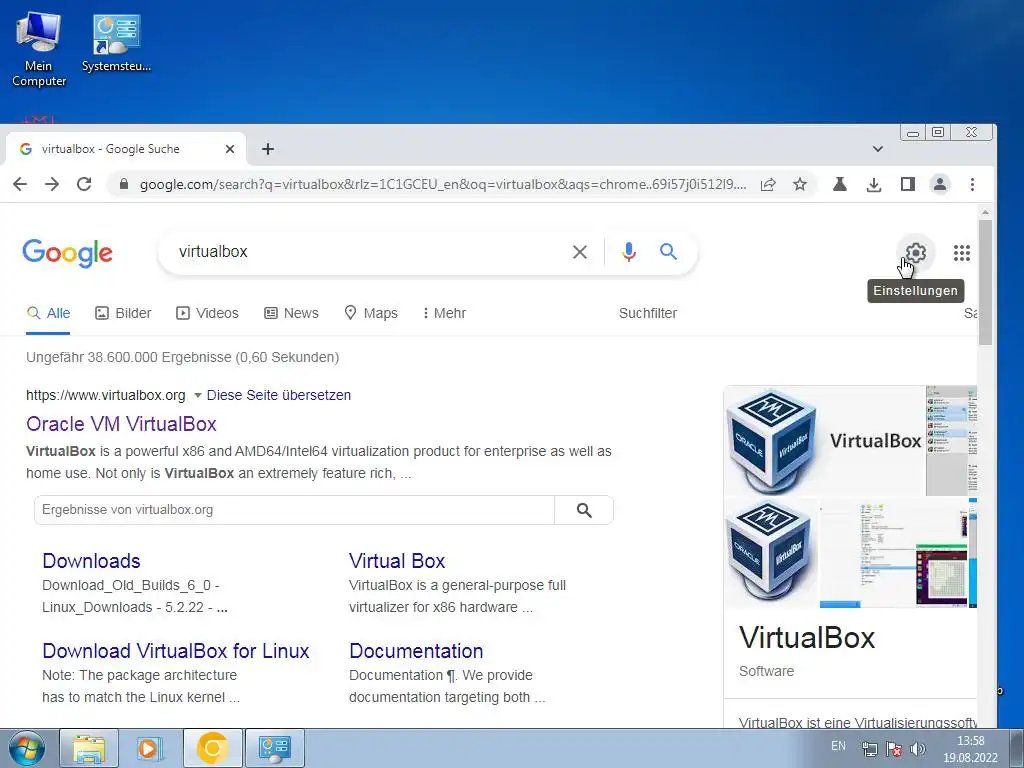Start voice search with microphone icon
The height and width of the screenshot is (768, 1024).
628,252
